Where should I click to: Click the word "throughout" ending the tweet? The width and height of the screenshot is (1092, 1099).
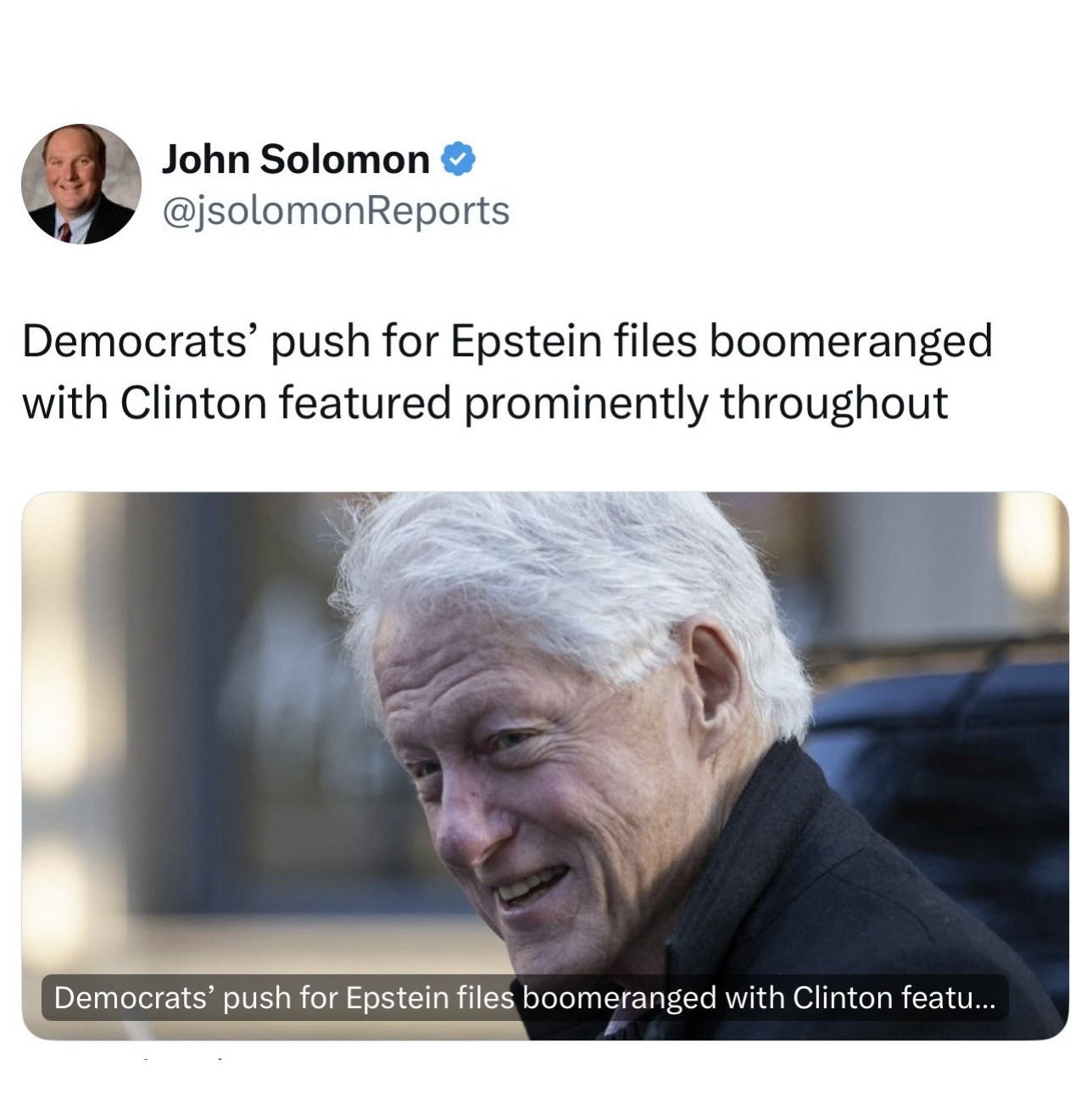click(x=834, y=403)
